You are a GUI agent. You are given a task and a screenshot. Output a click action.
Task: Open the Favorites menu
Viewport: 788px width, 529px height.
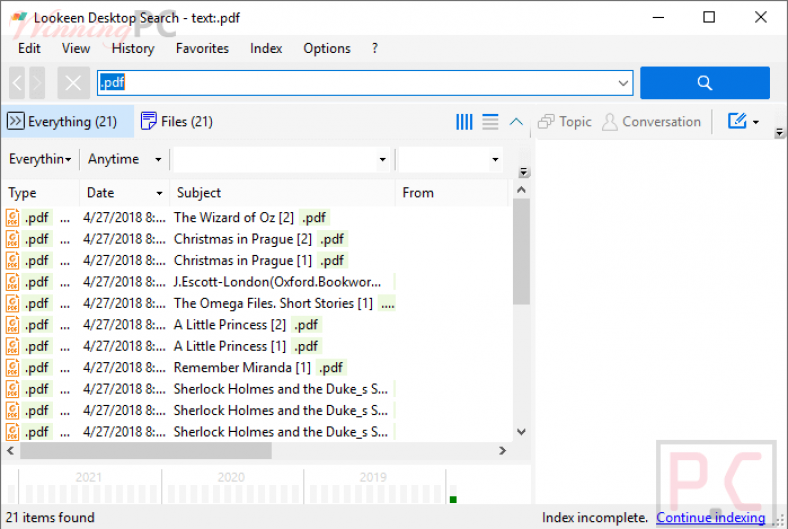point(202,48)
